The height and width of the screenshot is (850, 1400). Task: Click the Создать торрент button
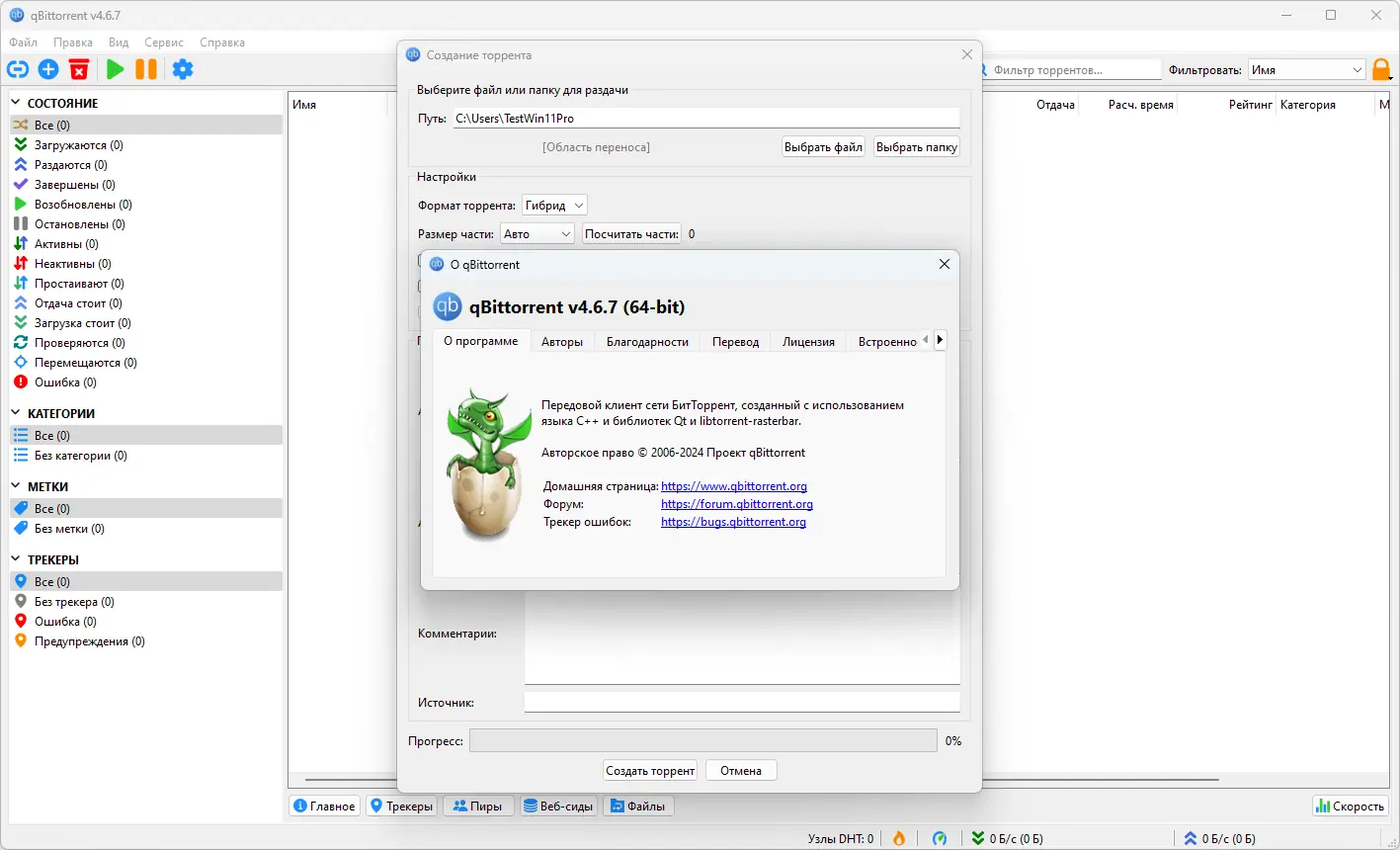coord(651,771)
